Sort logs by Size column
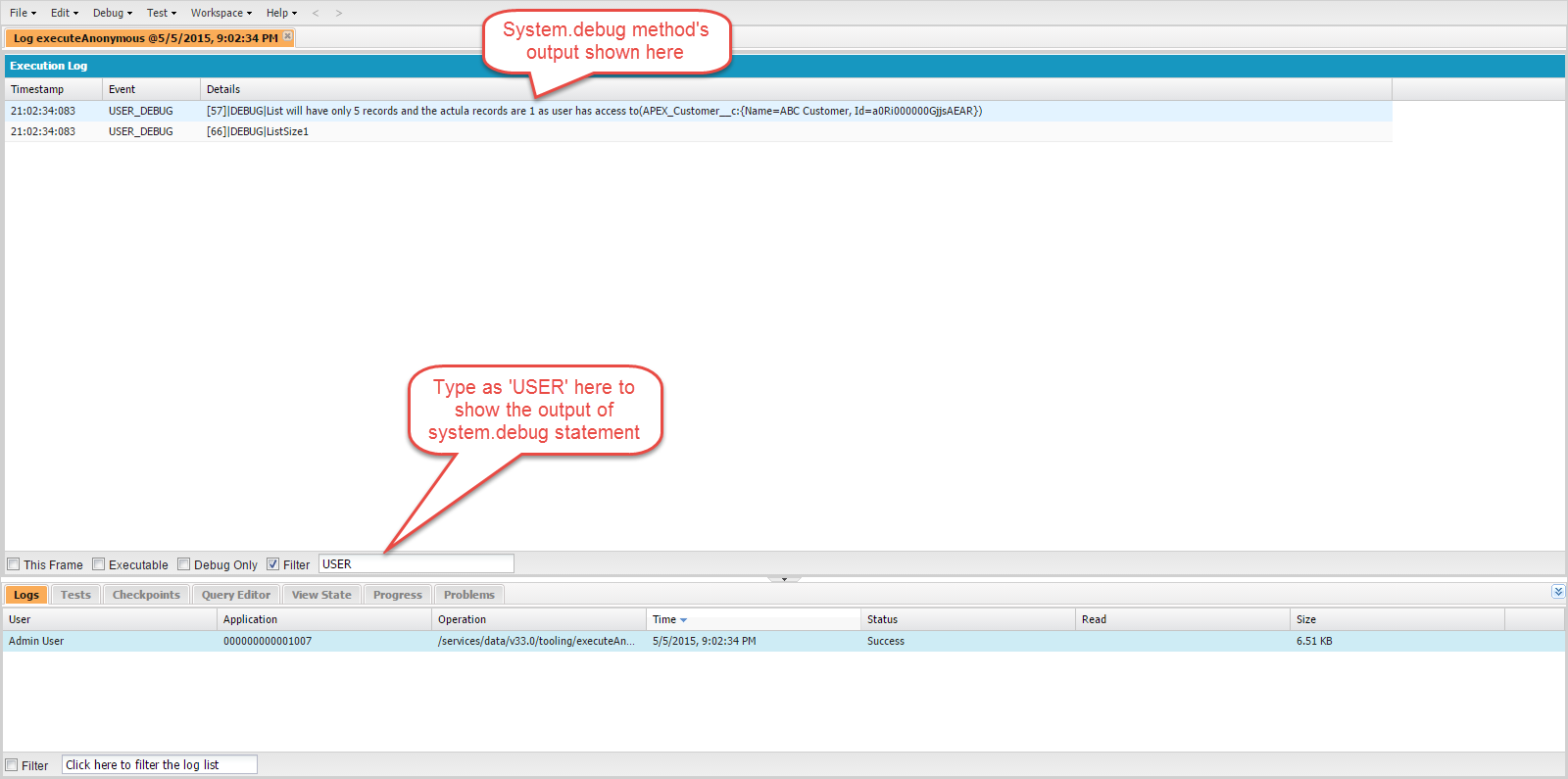This screenshot has width=1568, height=779. [1397, 619]
